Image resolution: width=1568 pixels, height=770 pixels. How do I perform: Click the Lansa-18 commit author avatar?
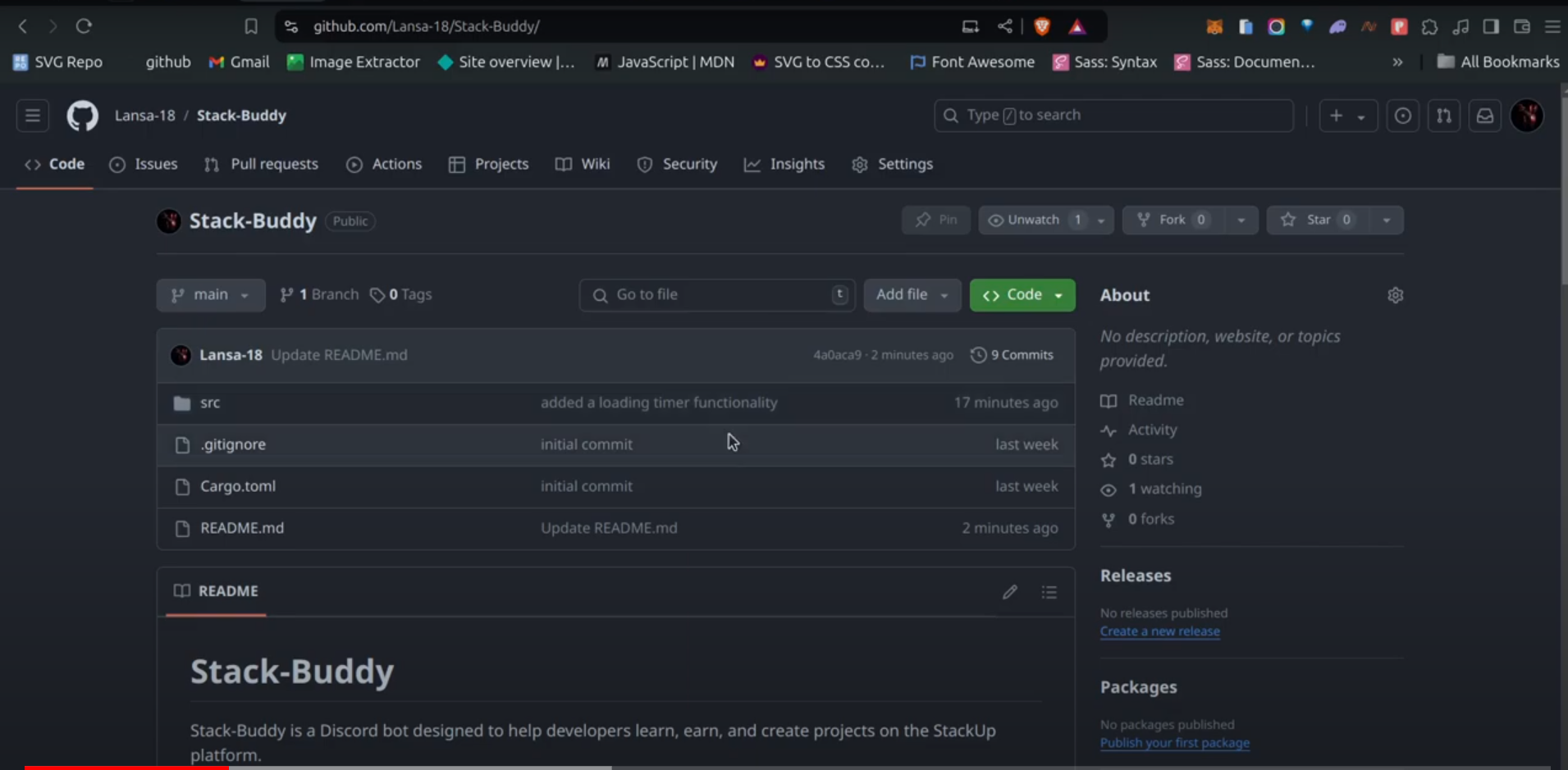(x=181, y=355)
